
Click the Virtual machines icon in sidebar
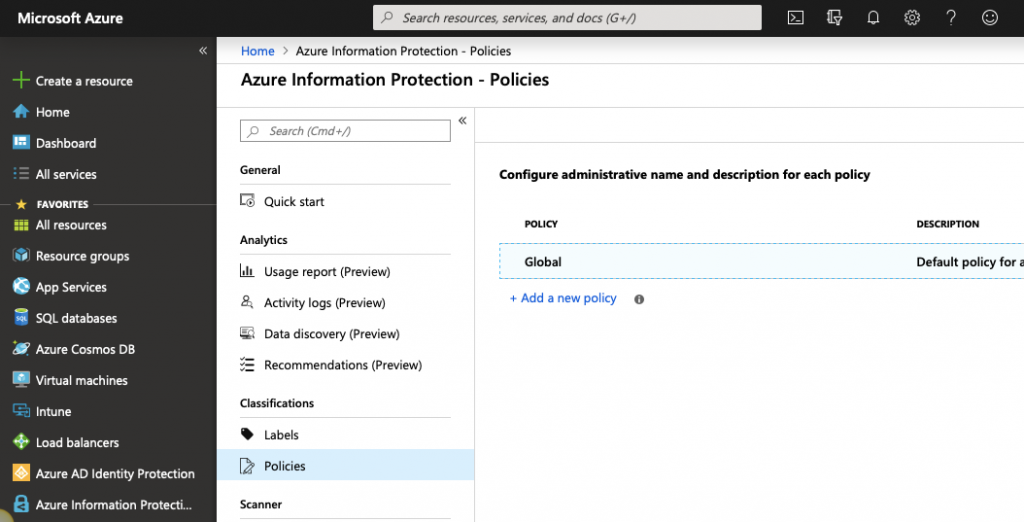click(20, 380)
